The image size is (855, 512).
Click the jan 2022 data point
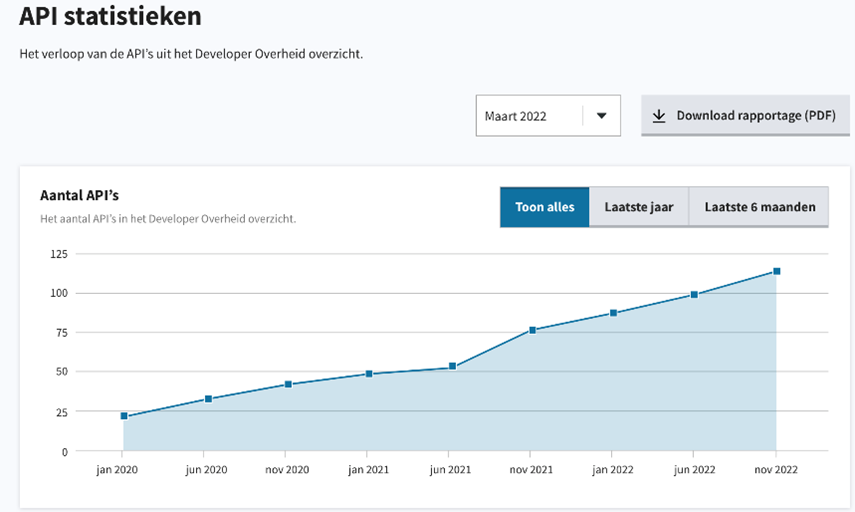pos(613,313)
